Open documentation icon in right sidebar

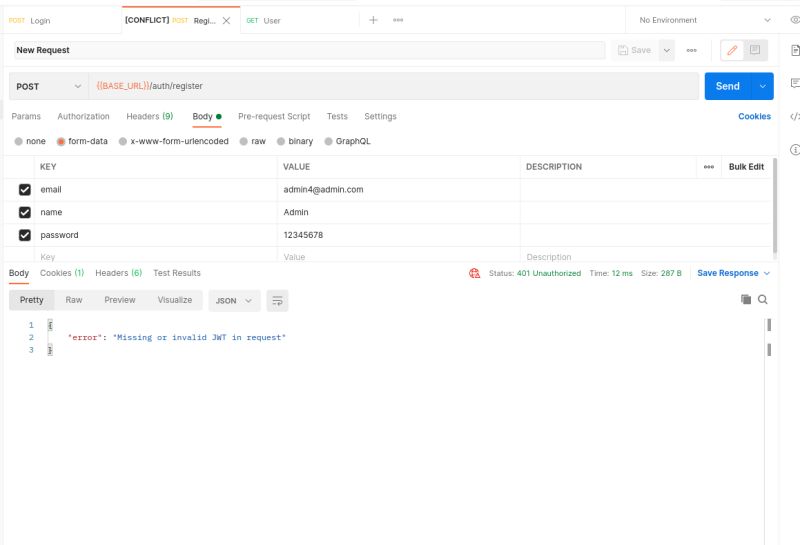click(x=795, y=50)
